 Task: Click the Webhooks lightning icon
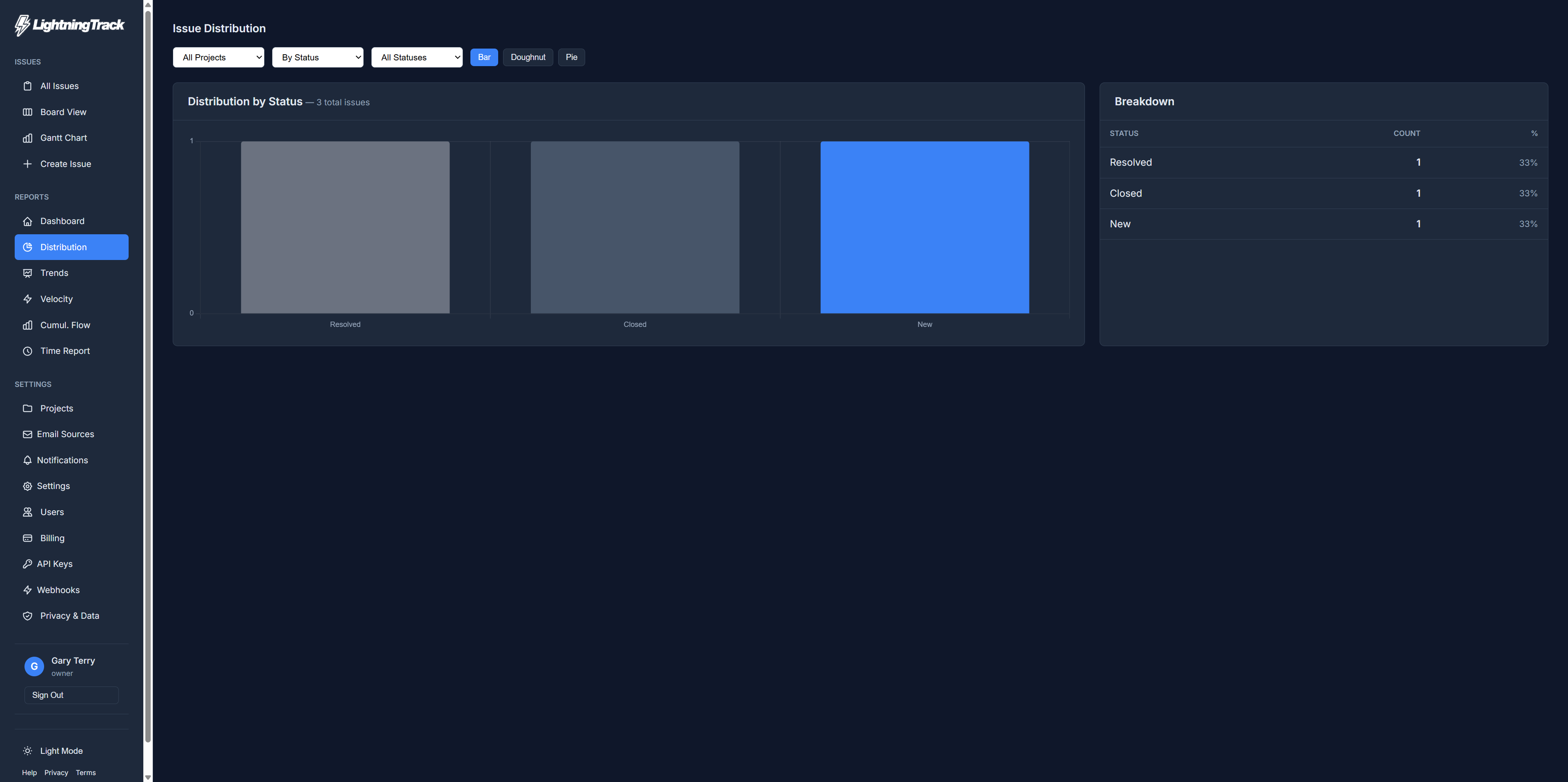(x=28, y=590)
